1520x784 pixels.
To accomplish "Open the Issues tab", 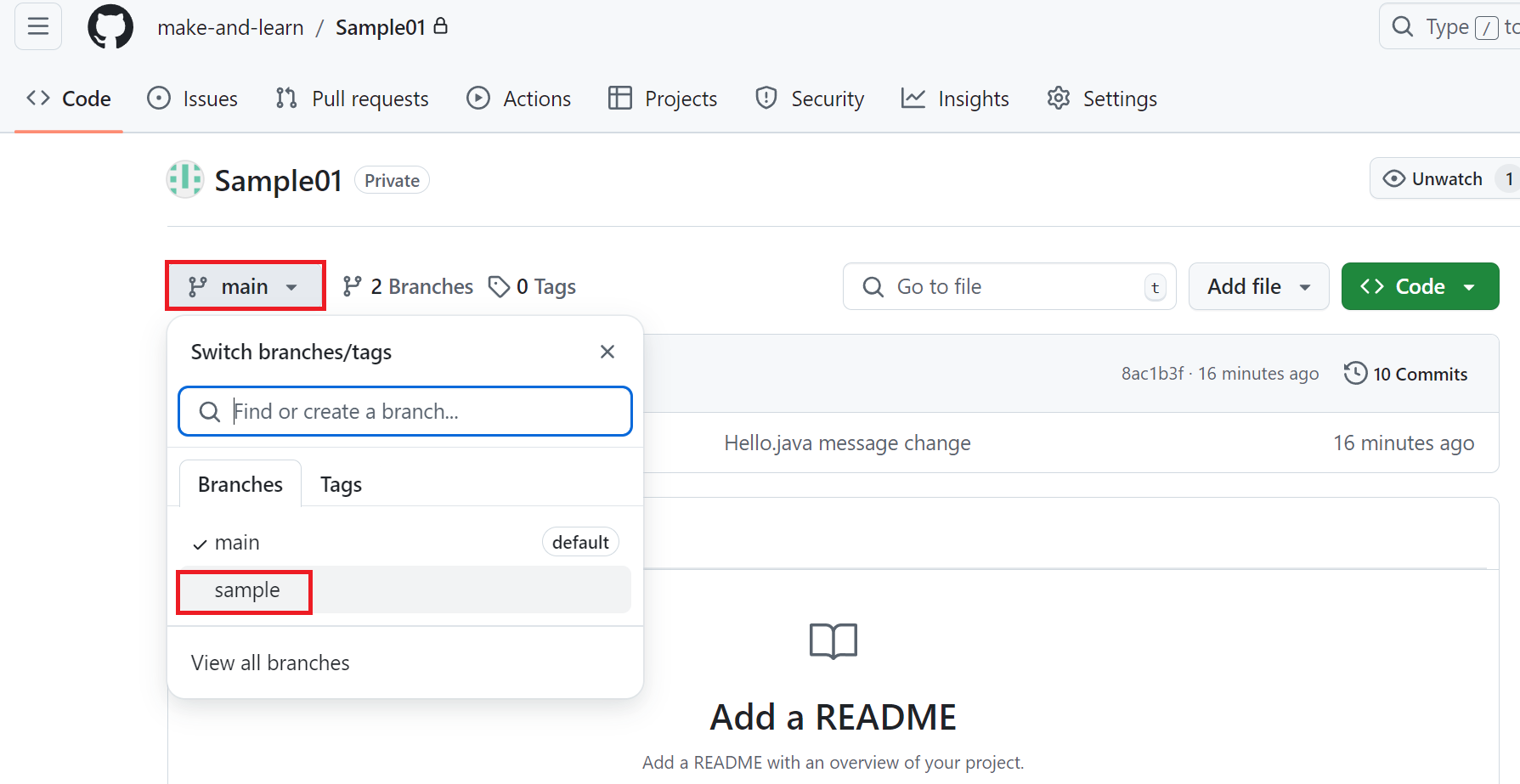I will [193, 99].
